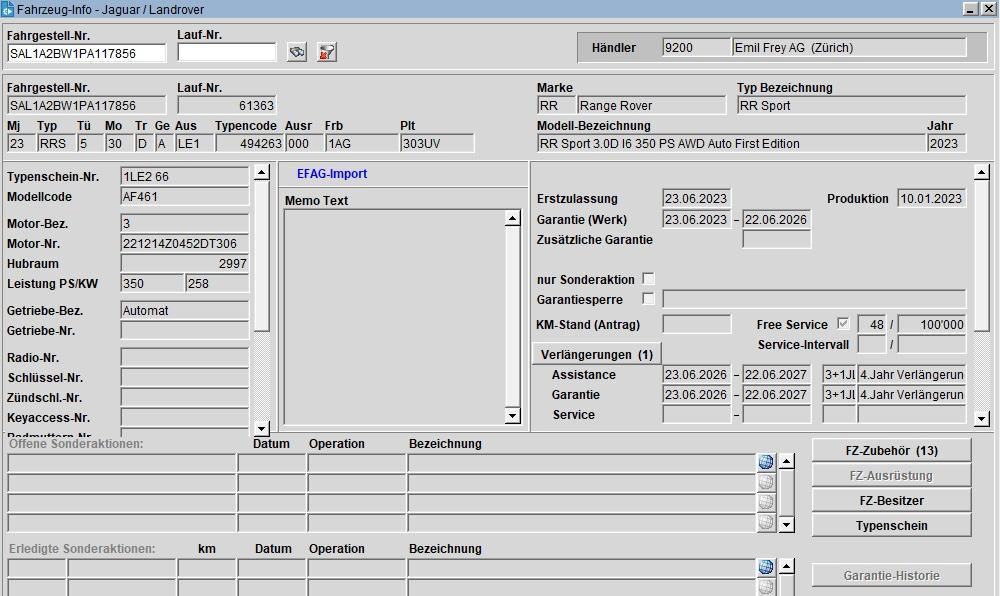
Task: Click the Typenschein details scrollbar thumb
Action: 261,256
